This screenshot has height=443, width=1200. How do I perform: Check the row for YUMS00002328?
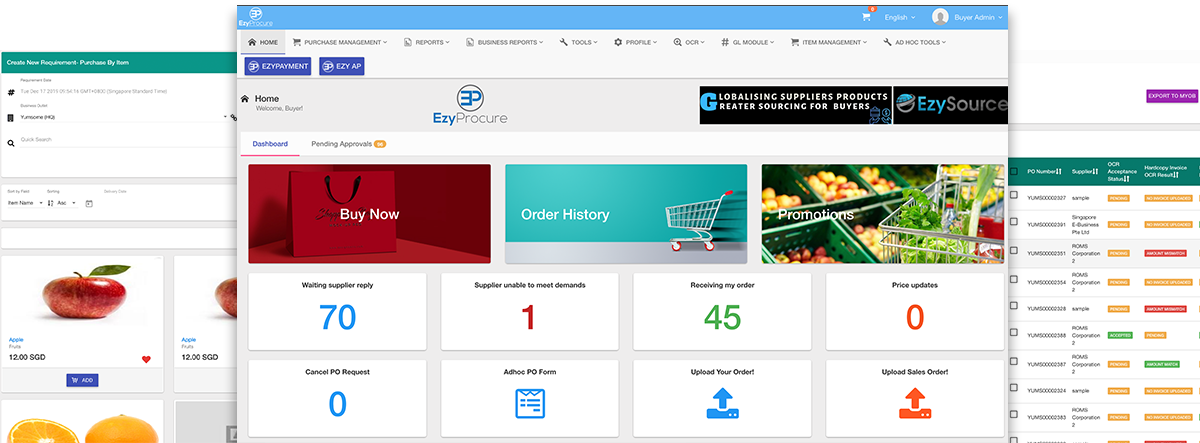[x=1015, y=308]
